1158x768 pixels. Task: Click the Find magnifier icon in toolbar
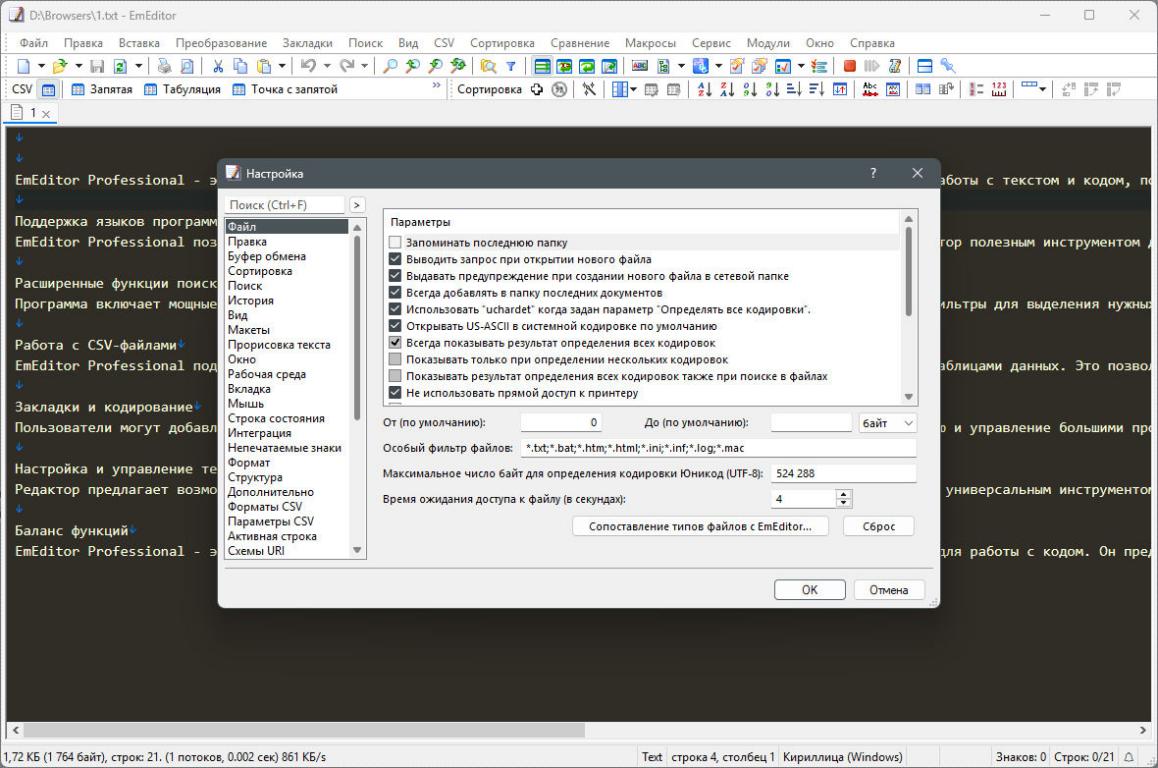tap(389, 66)
